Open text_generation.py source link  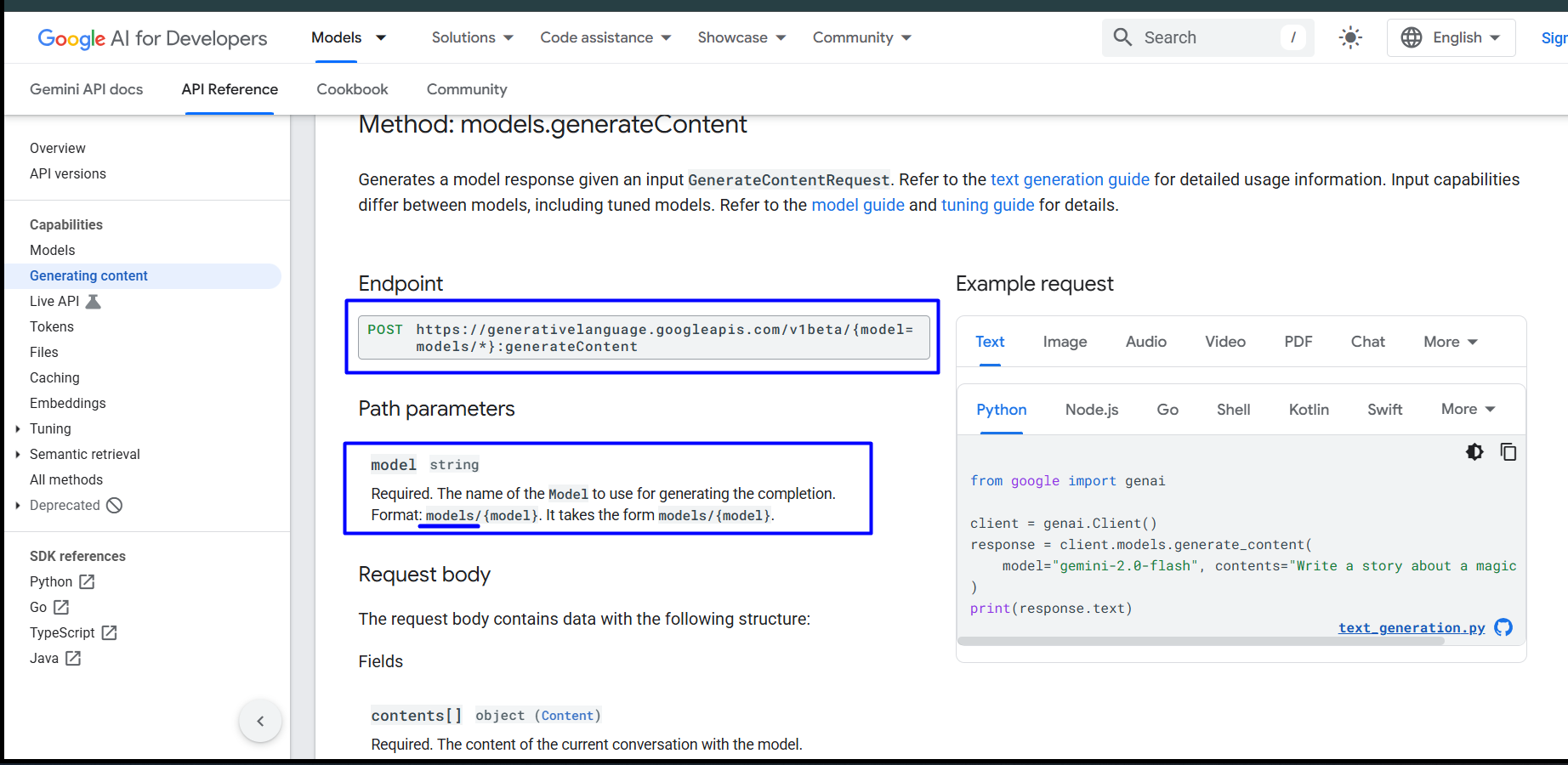click(1412, 628)
